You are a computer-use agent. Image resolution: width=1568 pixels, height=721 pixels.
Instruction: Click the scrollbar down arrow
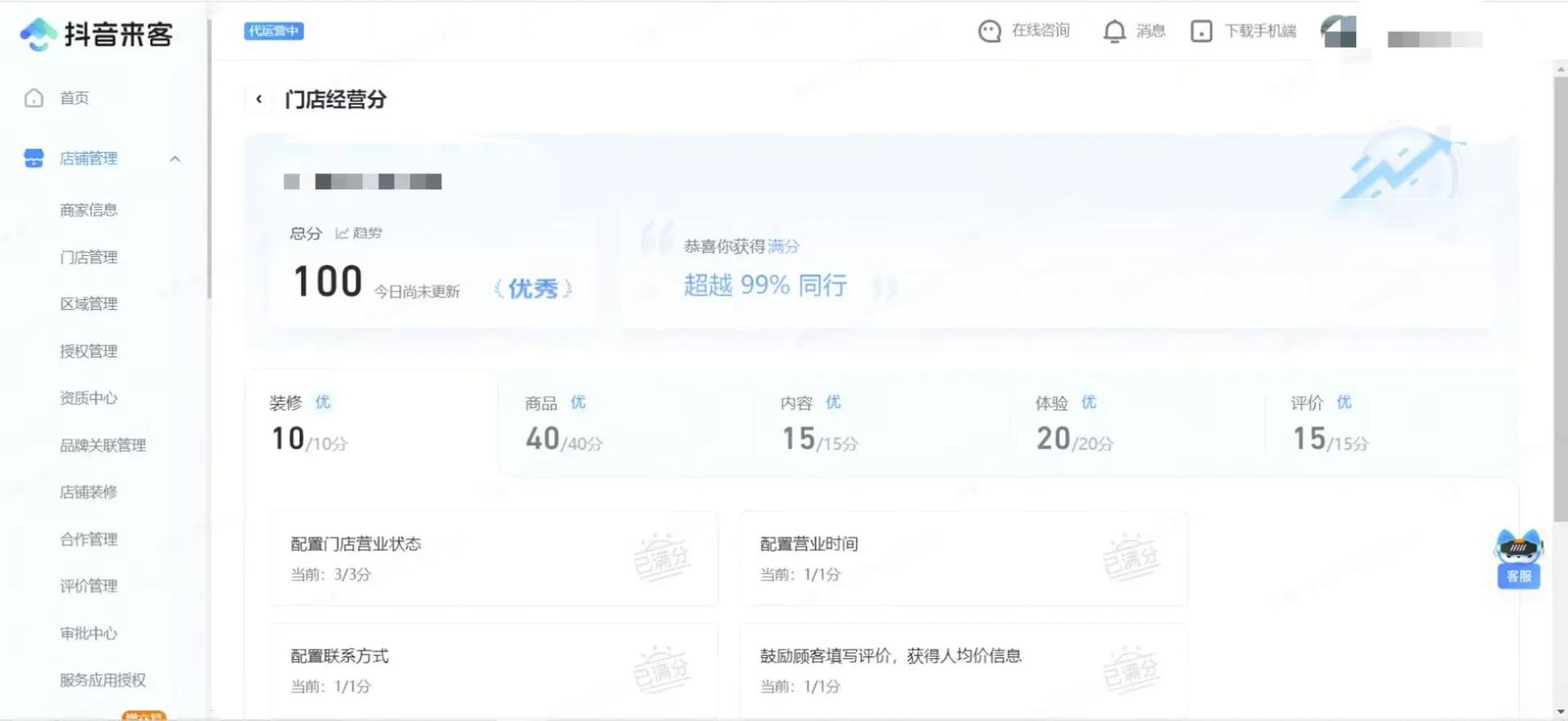click(1561, 712)
